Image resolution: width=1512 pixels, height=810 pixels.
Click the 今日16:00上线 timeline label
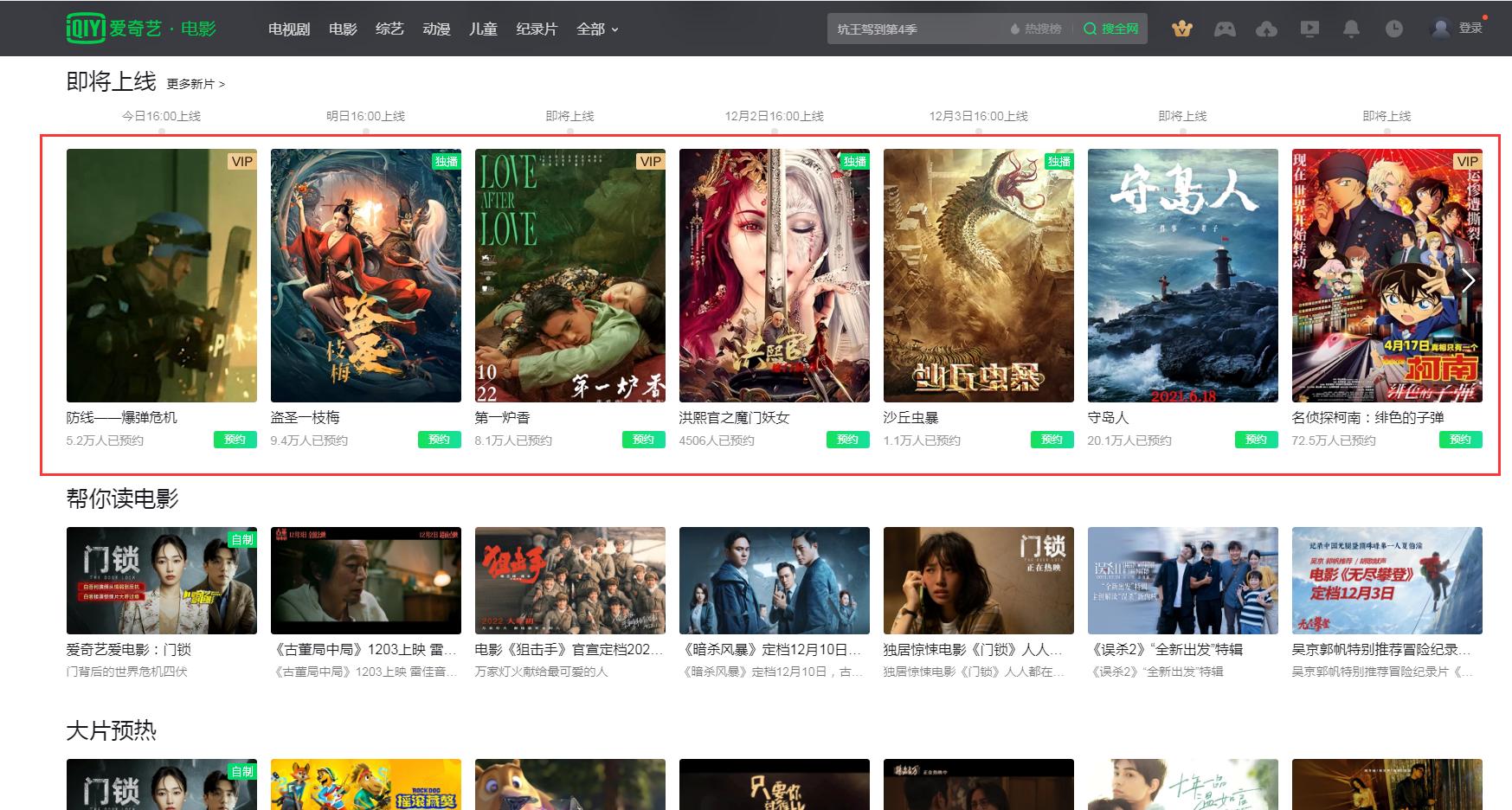[161, 116]
